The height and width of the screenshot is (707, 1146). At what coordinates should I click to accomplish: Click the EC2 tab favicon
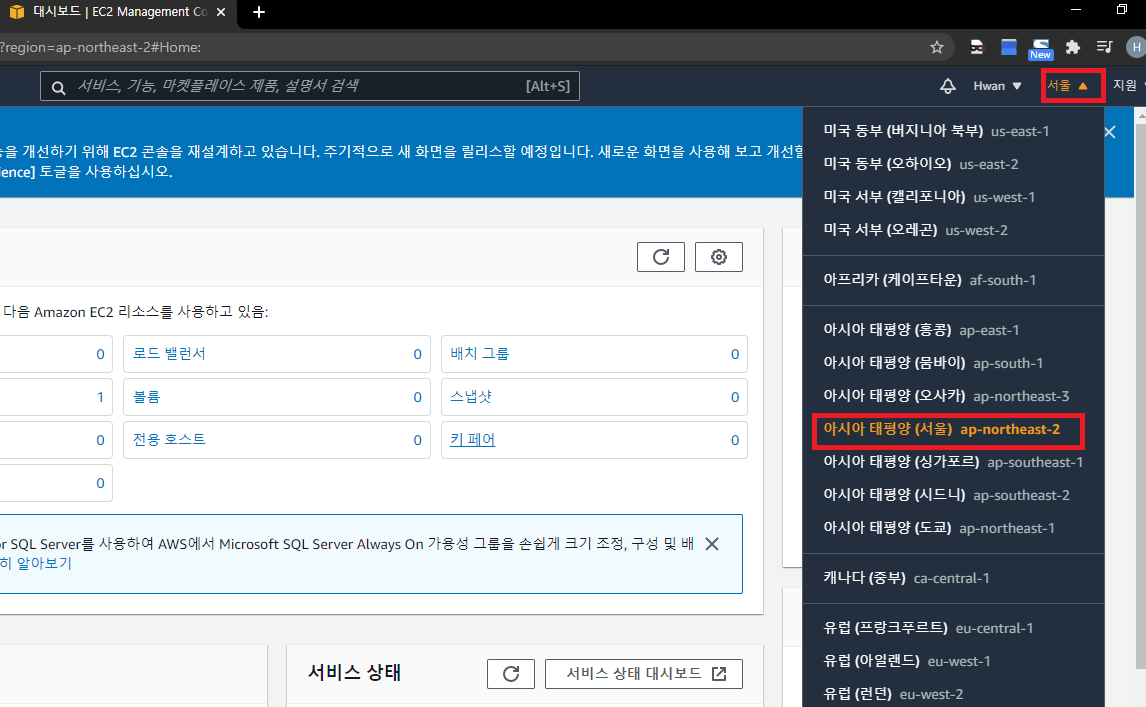(x=17, y=12)
